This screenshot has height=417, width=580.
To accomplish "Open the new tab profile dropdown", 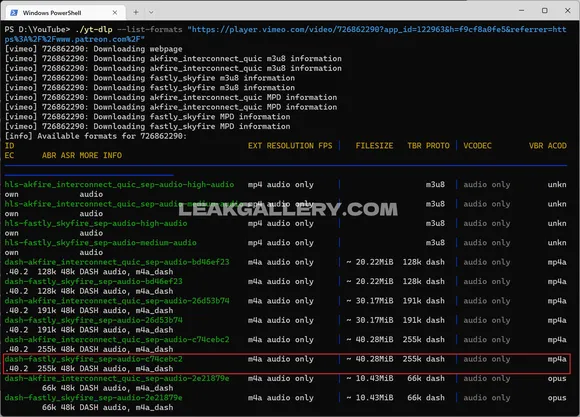I will click(151, 12).
